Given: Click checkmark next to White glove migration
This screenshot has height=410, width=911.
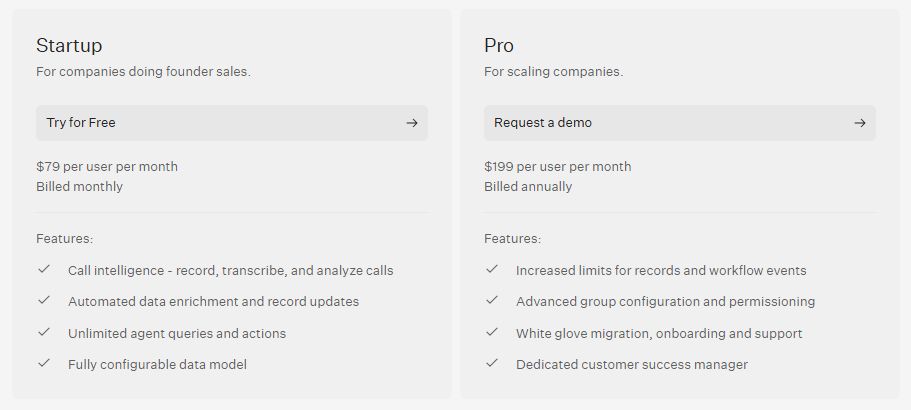Looking at the screenshot, I should click(492, 332).
